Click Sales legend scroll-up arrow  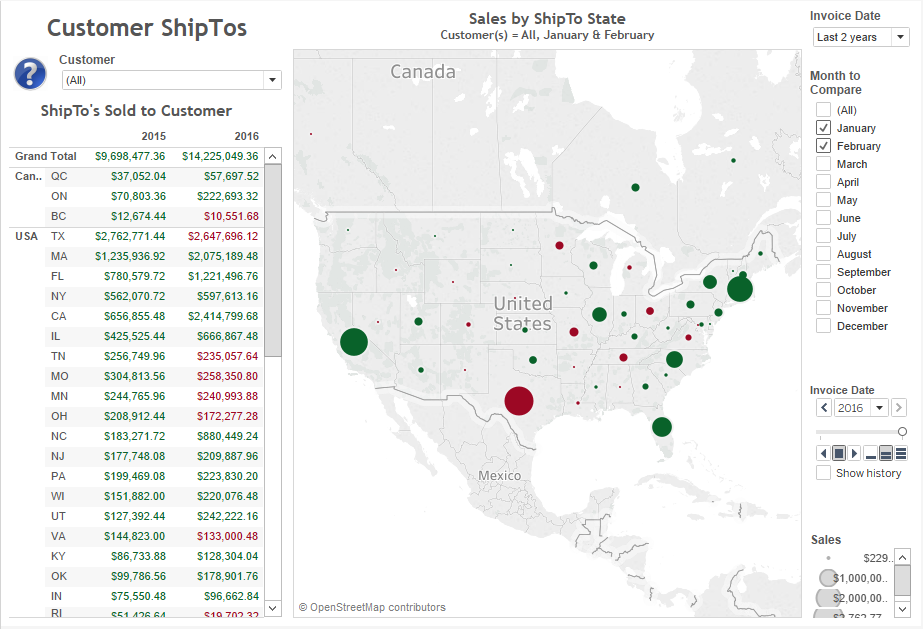(902, 557)
